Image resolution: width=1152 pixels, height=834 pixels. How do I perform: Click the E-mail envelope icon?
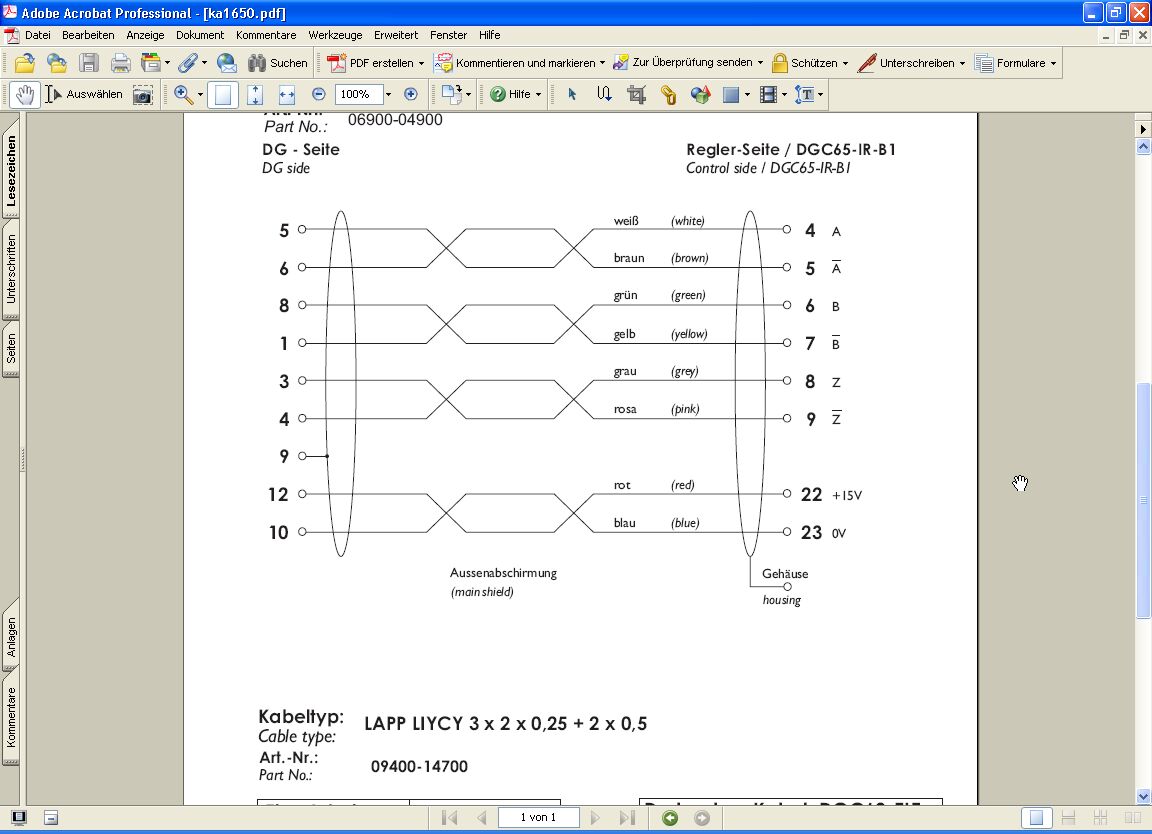tap(226, 63)
